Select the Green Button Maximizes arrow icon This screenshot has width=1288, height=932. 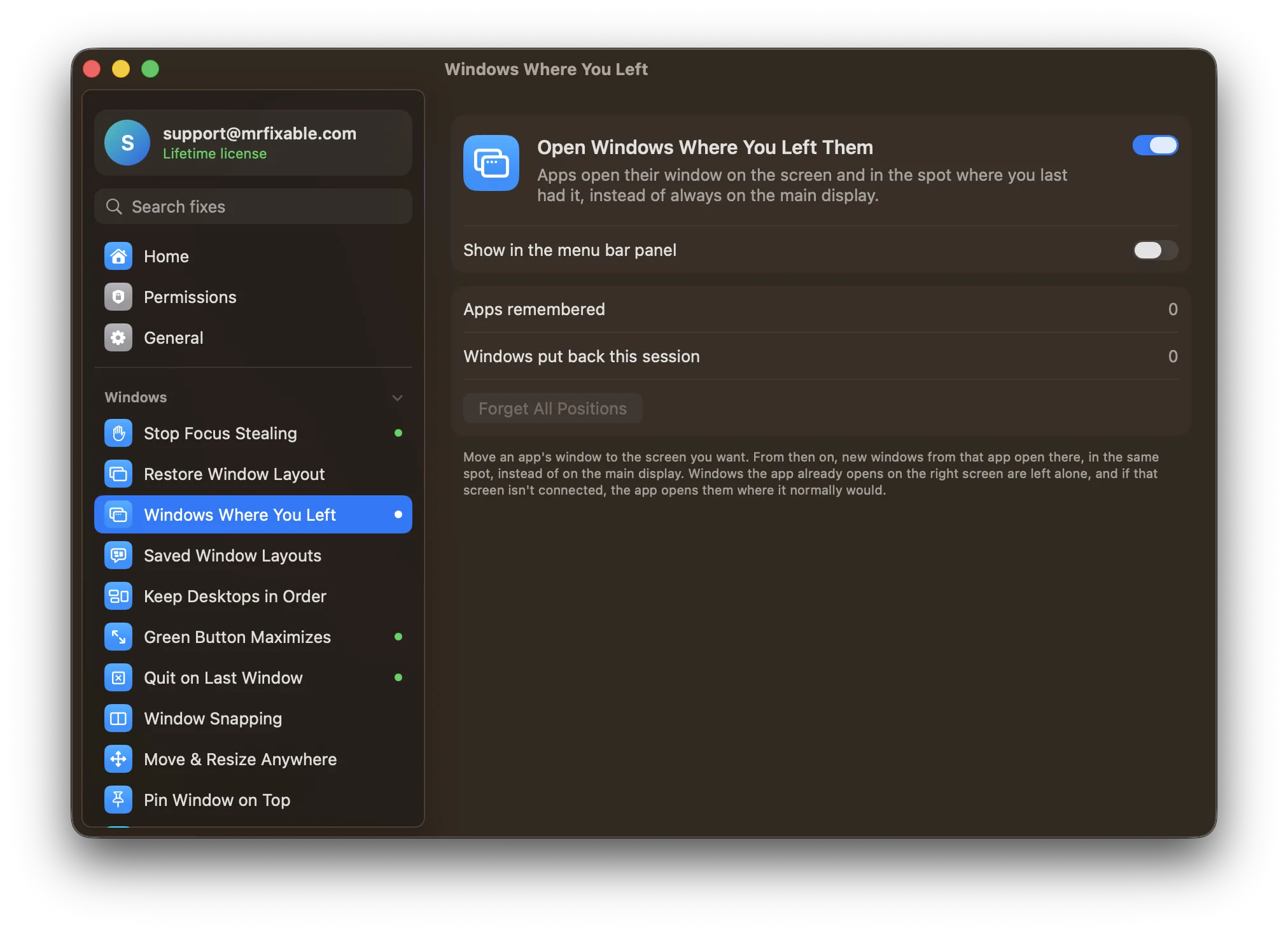pos(118,637)
